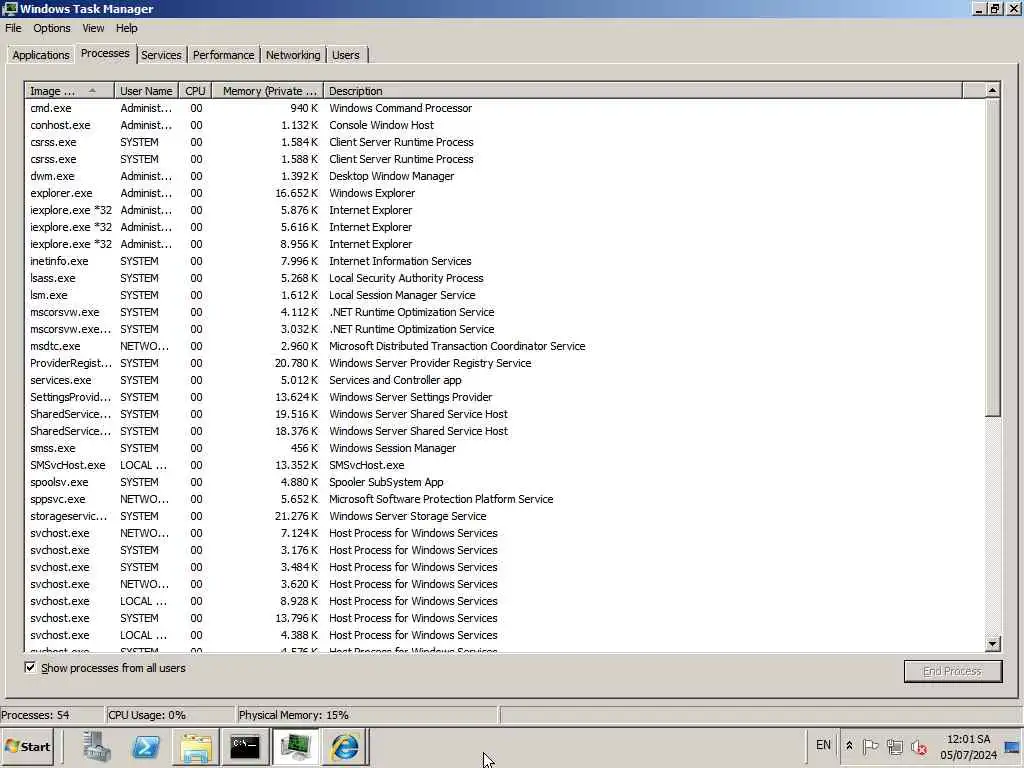Click the Processes: 54 status bar entry
The image size is (1024, 768).
coord(52,714)
